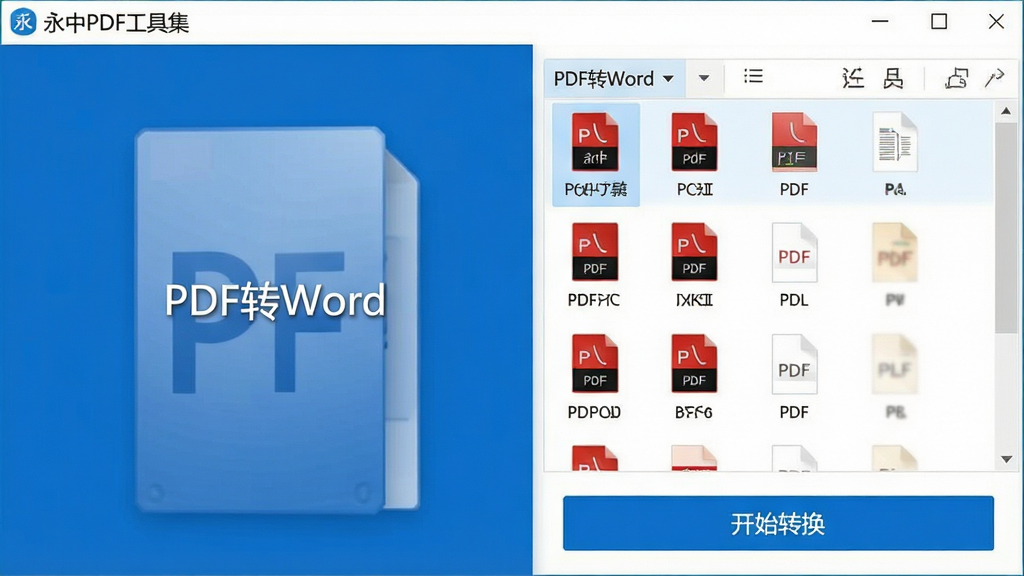Click the 开始转换 button
This screenshot has width=1024, height=576.
778,523
